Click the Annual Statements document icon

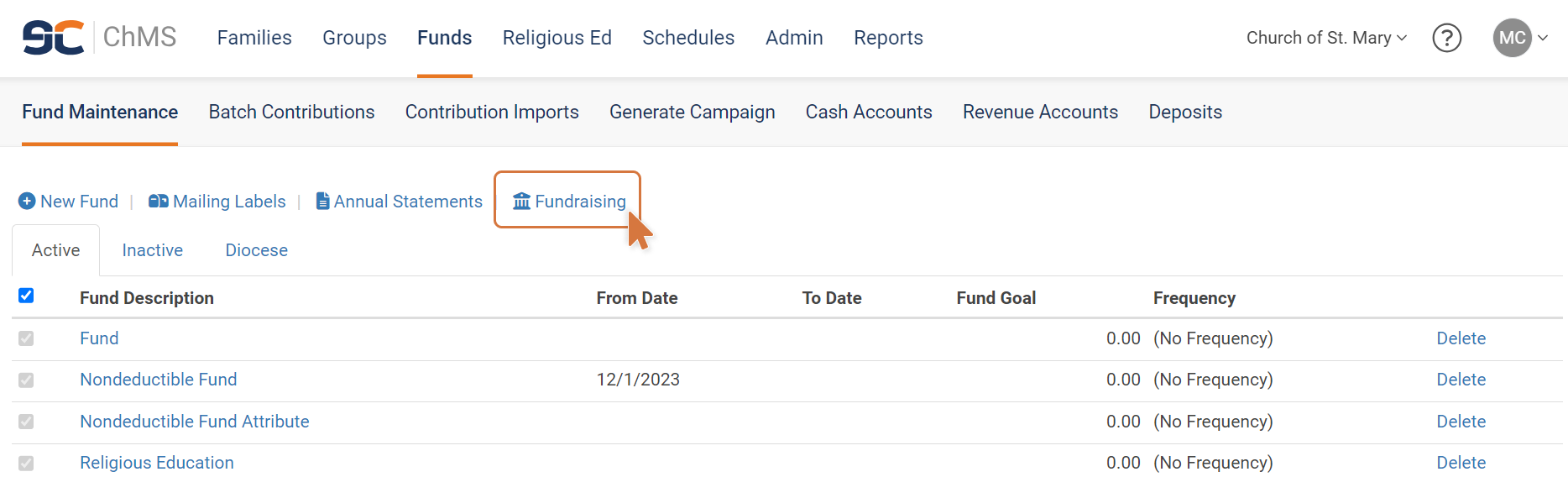tap(322, 201)
